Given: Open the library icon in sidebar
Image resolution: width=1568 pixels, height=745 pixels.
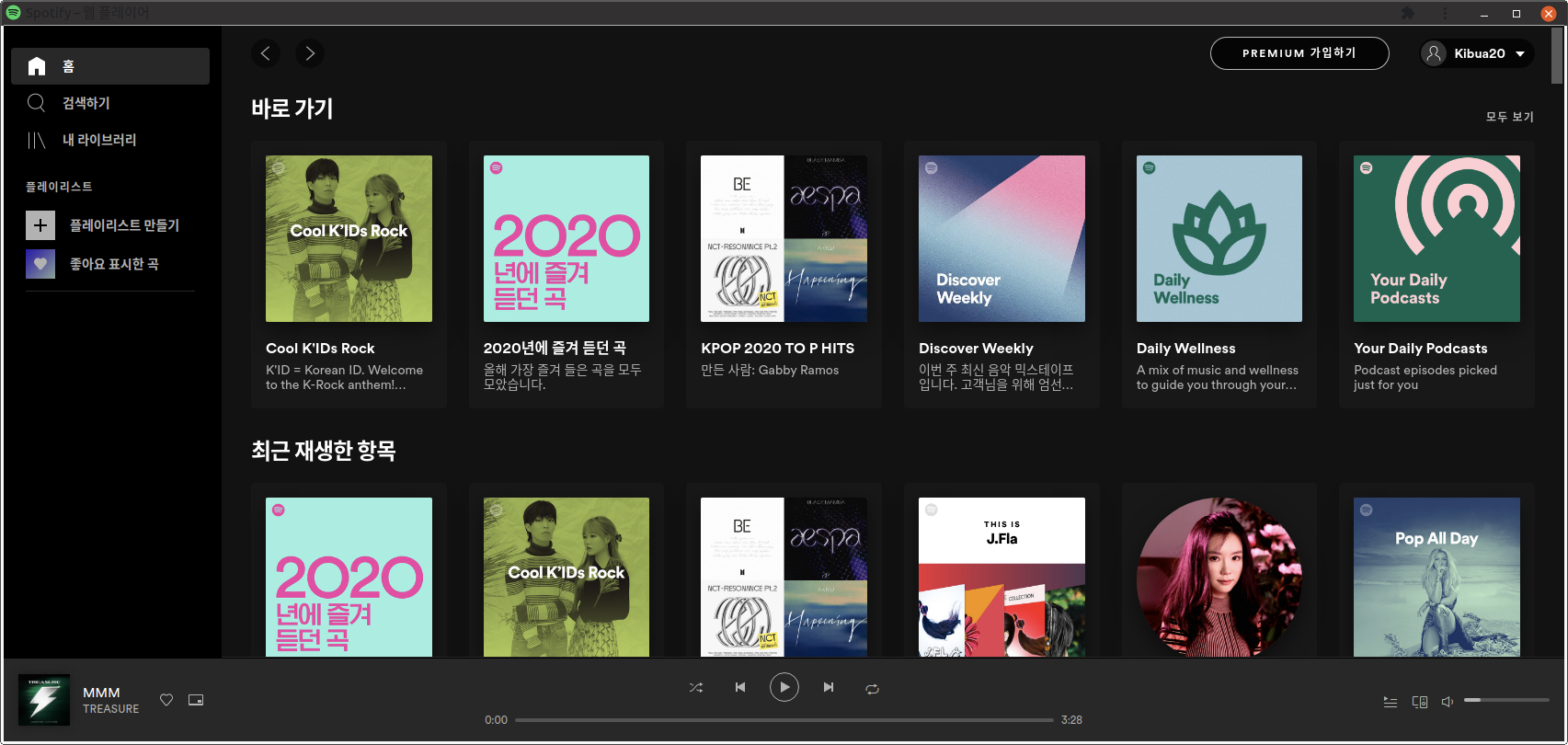Looking at the screenshot, I should point(36,140).
